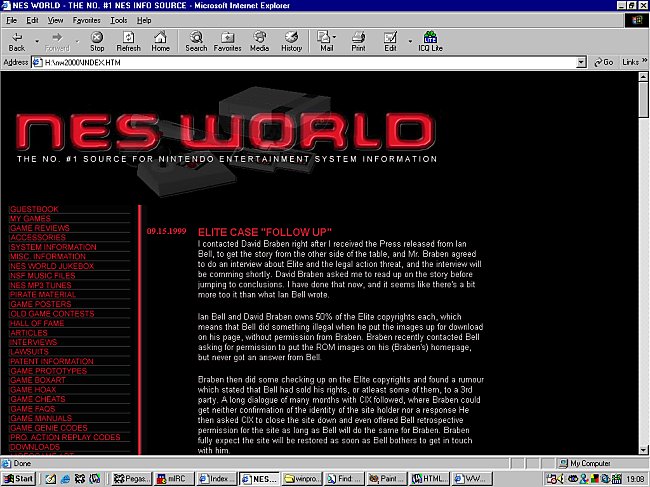Show the History panel
This screenshot has height=487, width=650.
[291, 41]
